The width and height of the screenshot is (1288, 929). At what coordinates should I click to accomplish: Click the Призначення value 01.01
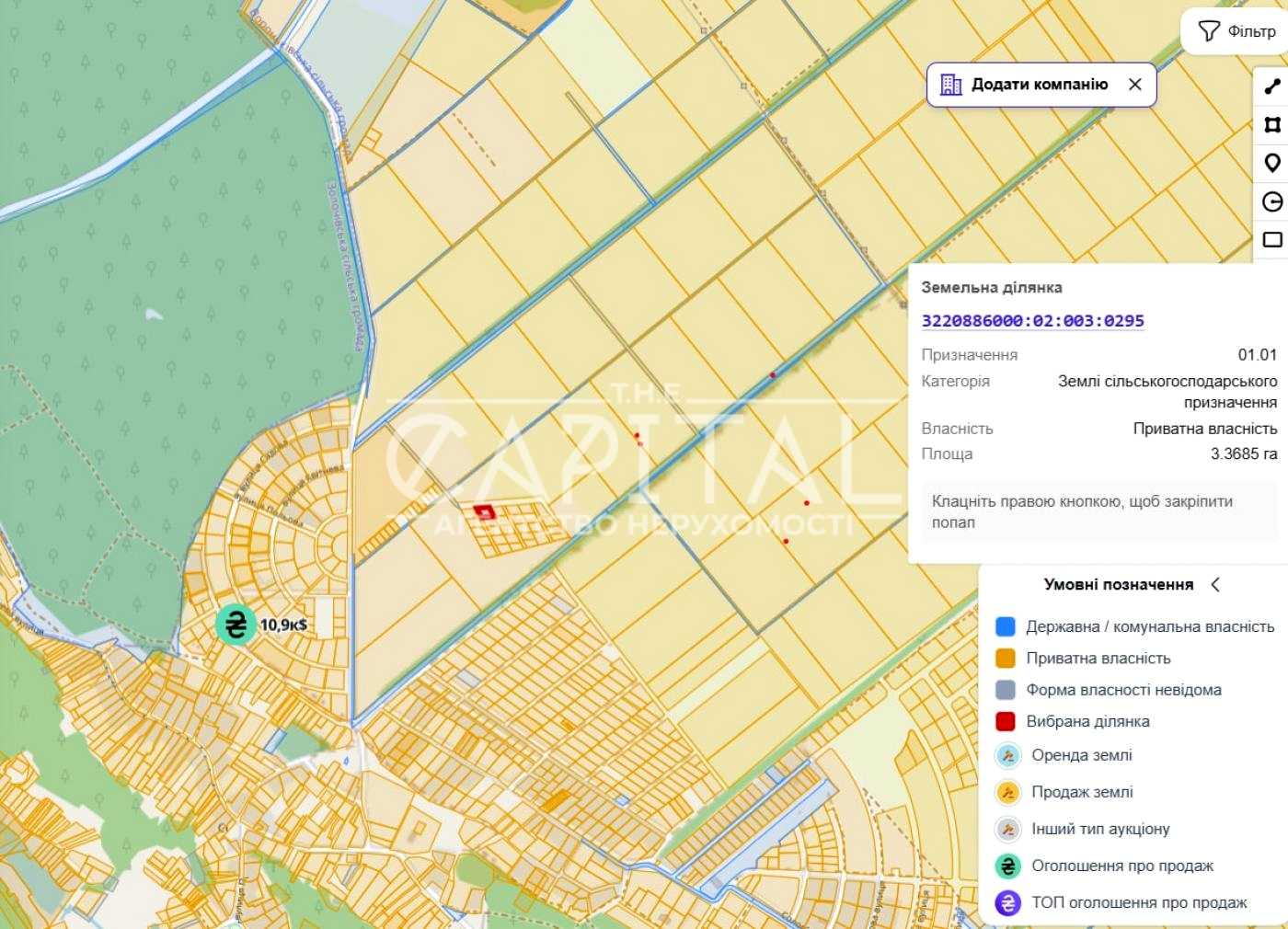click(1258, 355)
